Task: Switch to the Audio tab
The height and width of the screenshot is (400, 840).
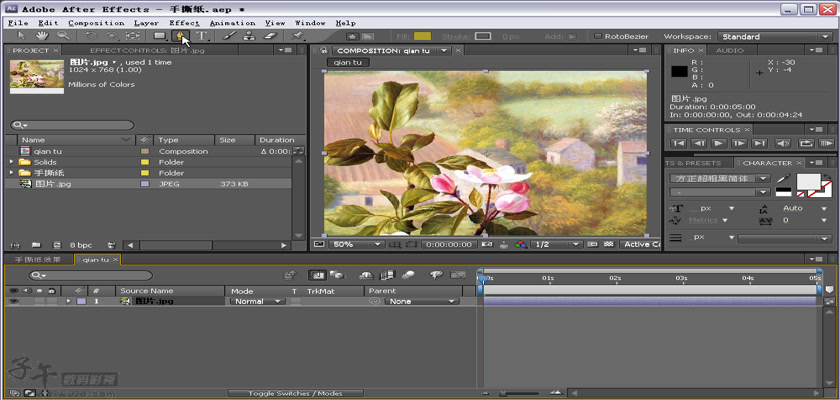Action: pyautogui.click(x=730, y=50)
